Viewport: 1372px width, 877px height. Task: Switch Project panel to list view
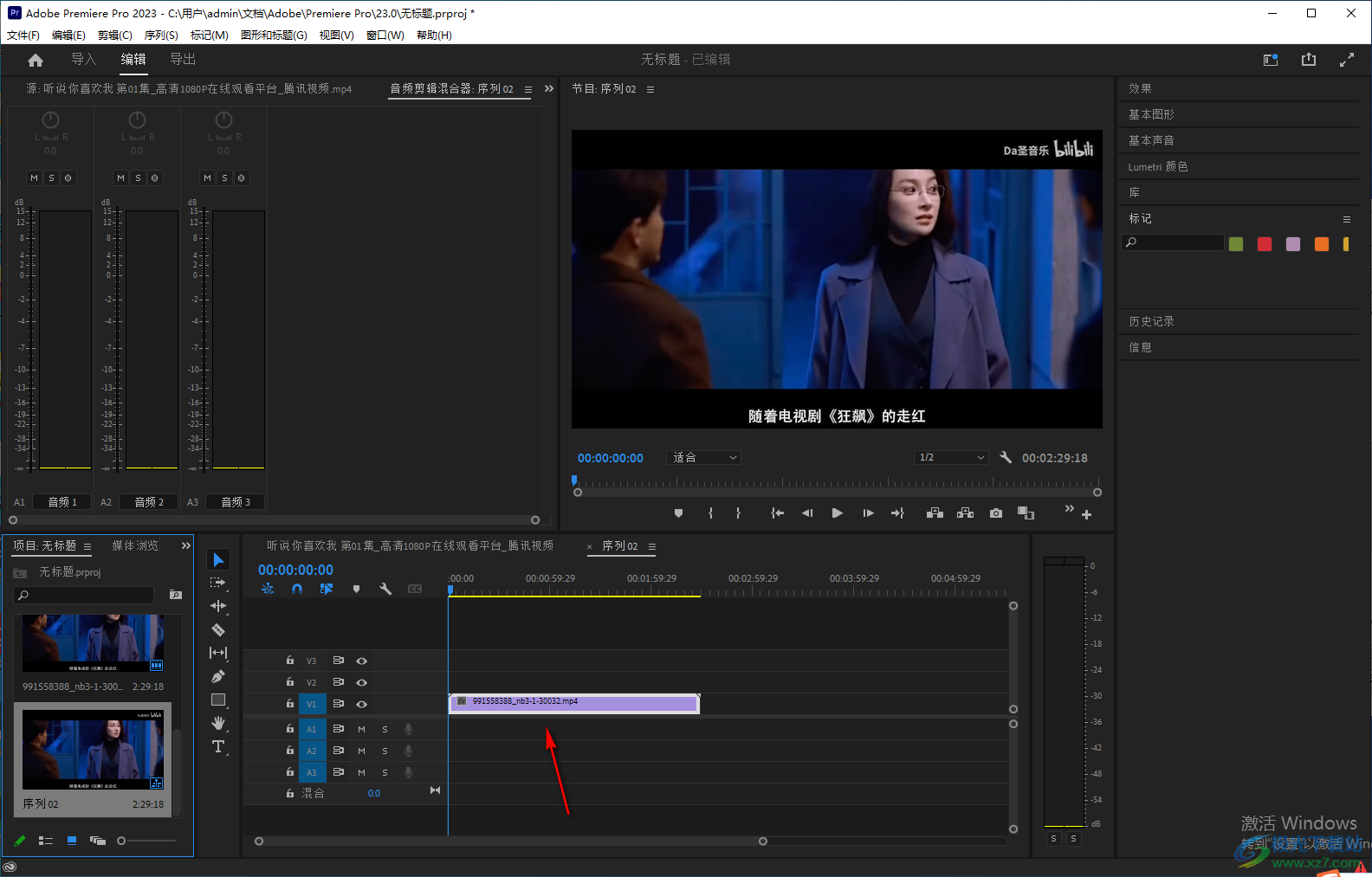[x=46, y=841]
